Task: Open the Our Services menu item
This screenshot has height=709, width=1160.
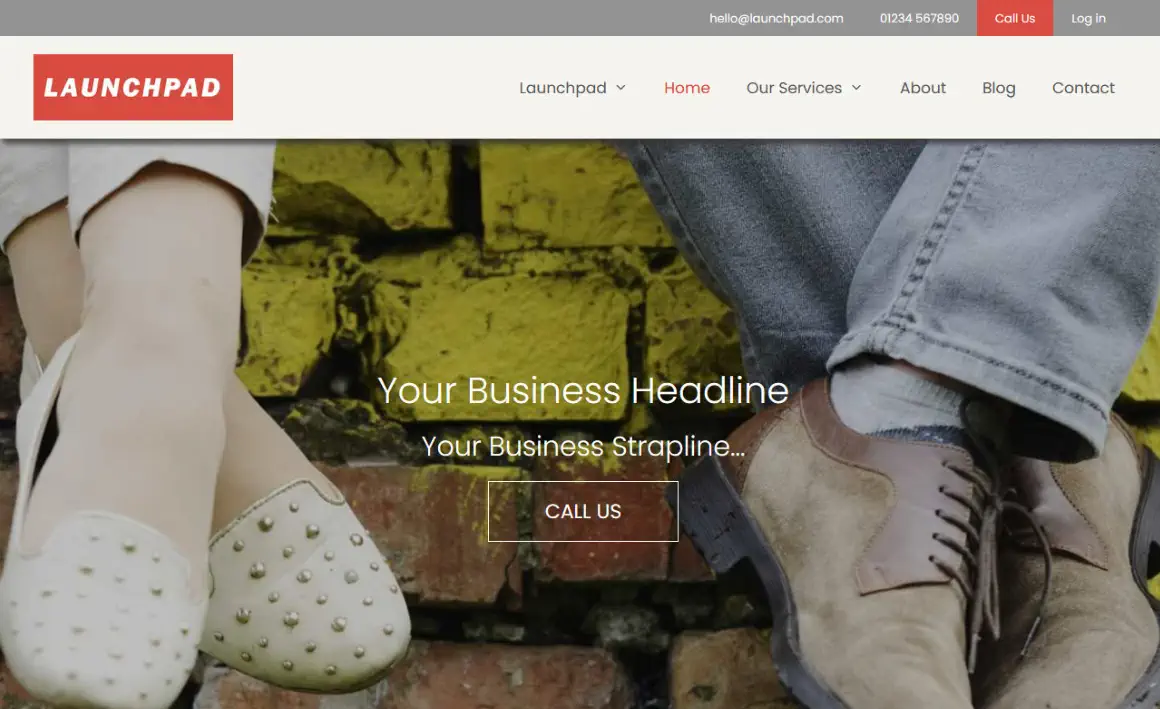Action: click(x=794, y=88)
